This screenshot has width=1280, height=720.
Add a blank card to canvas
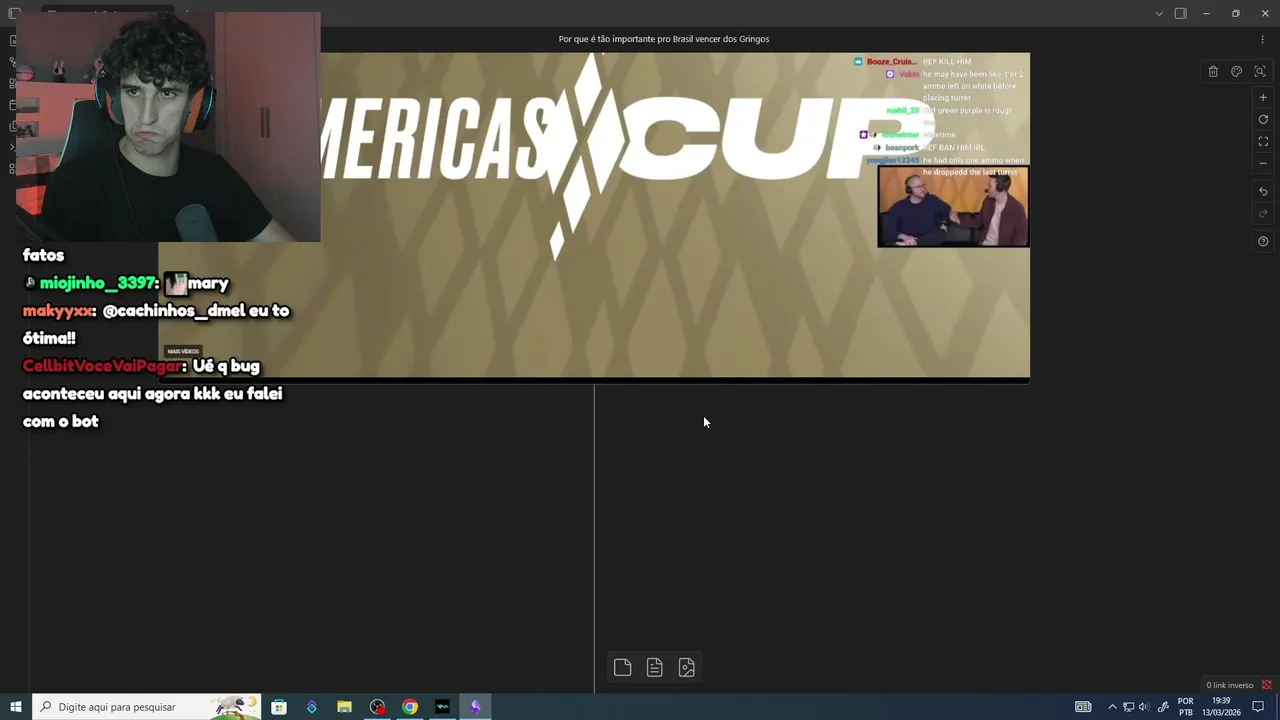click(x=623, y=668)
